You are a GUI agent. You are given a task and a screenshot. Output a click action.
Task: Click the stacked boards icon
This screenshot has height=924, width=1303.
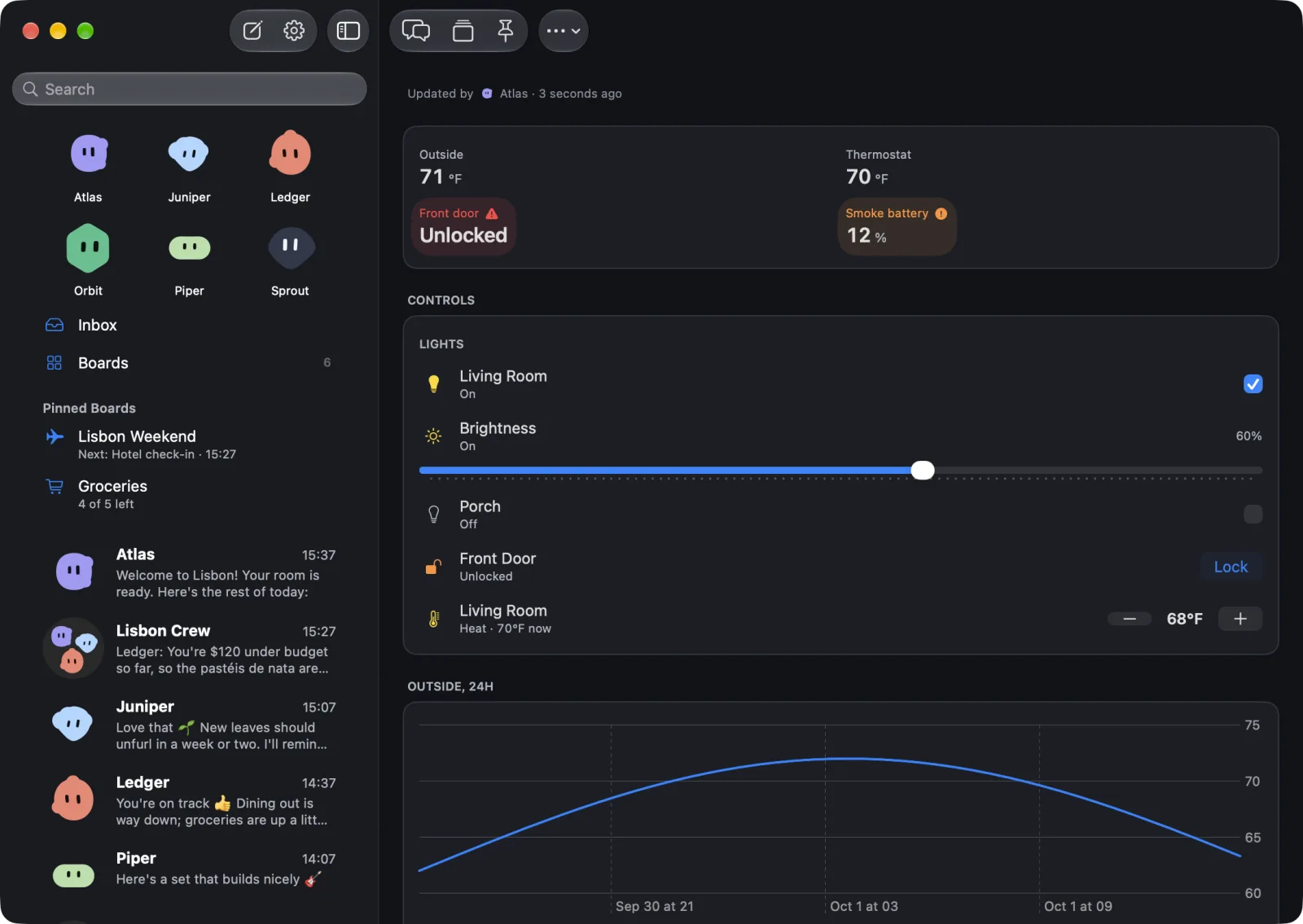(463, 31)
